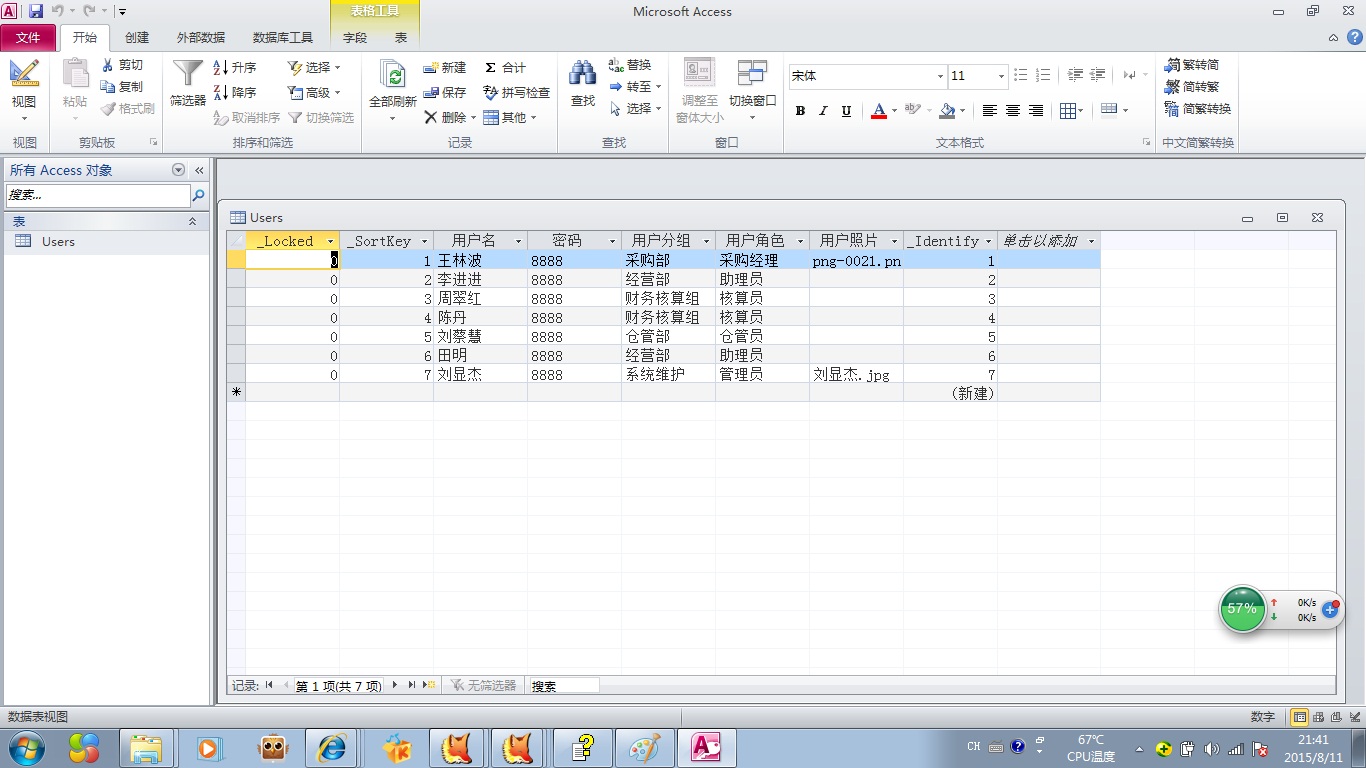Collapse the 表 group in navigation pane
This screenshot has width=1366, height=768.
coord(192,221)
